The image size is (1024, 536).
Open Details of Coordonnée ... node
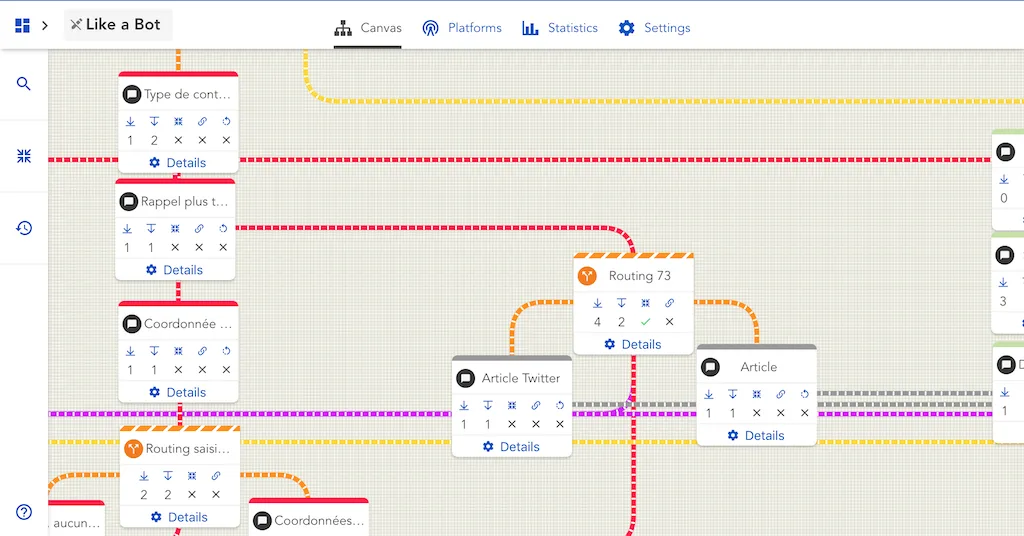(178, 392)
